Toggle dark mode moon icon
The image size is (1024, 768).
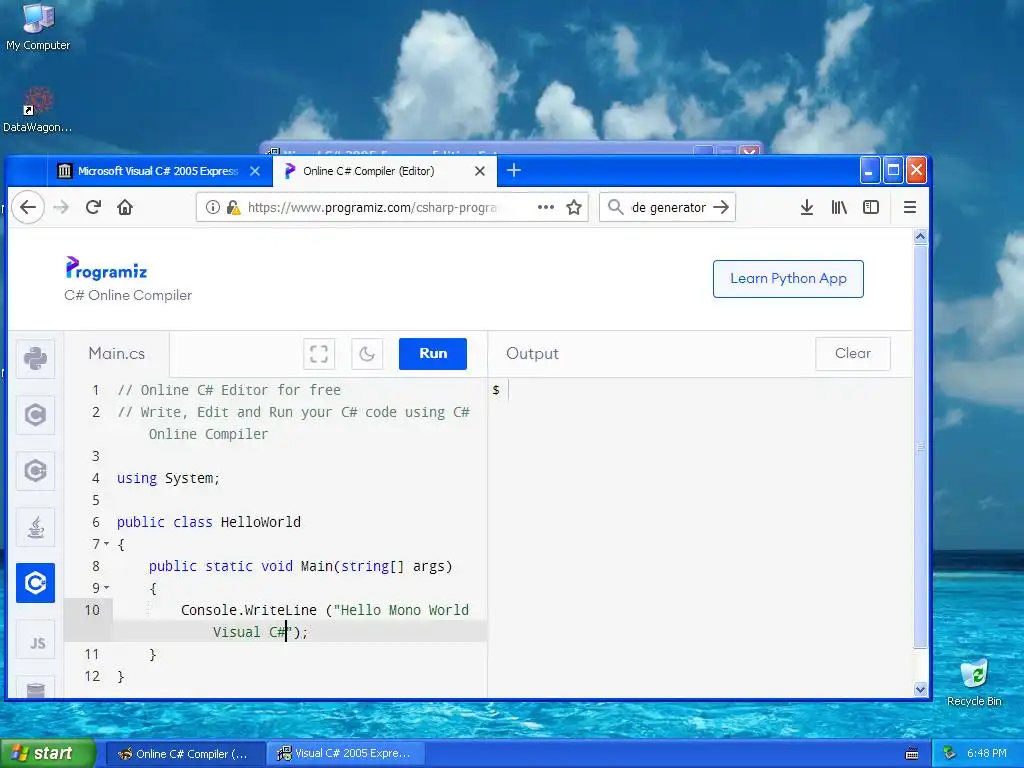[x=367, y=354]
